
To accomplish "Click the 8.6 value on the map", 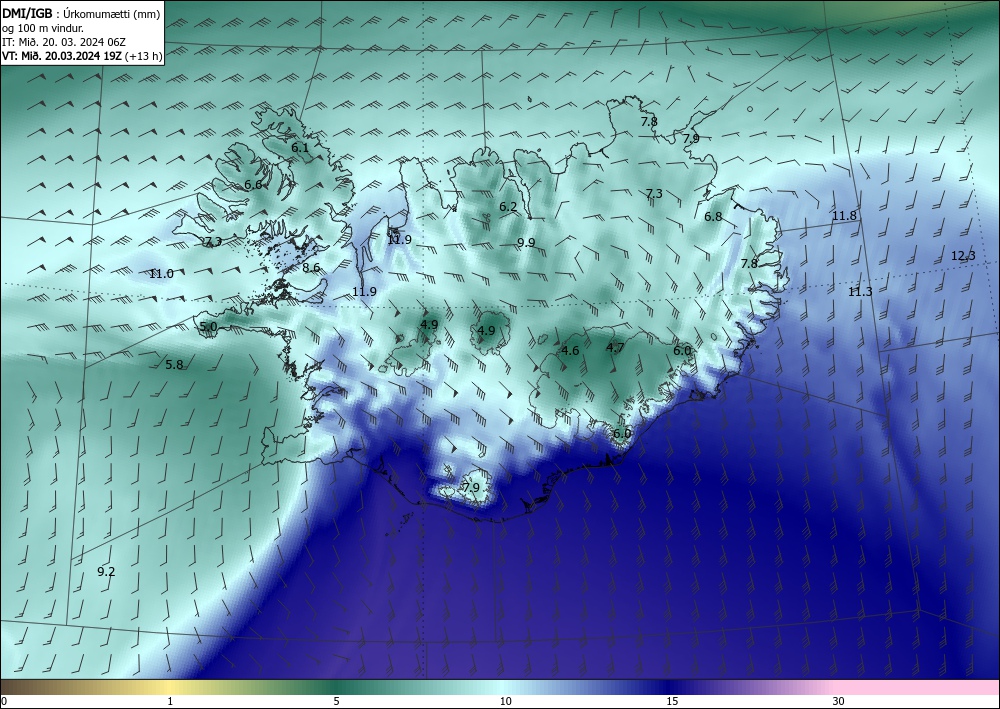I will click(x=311, y=268).
